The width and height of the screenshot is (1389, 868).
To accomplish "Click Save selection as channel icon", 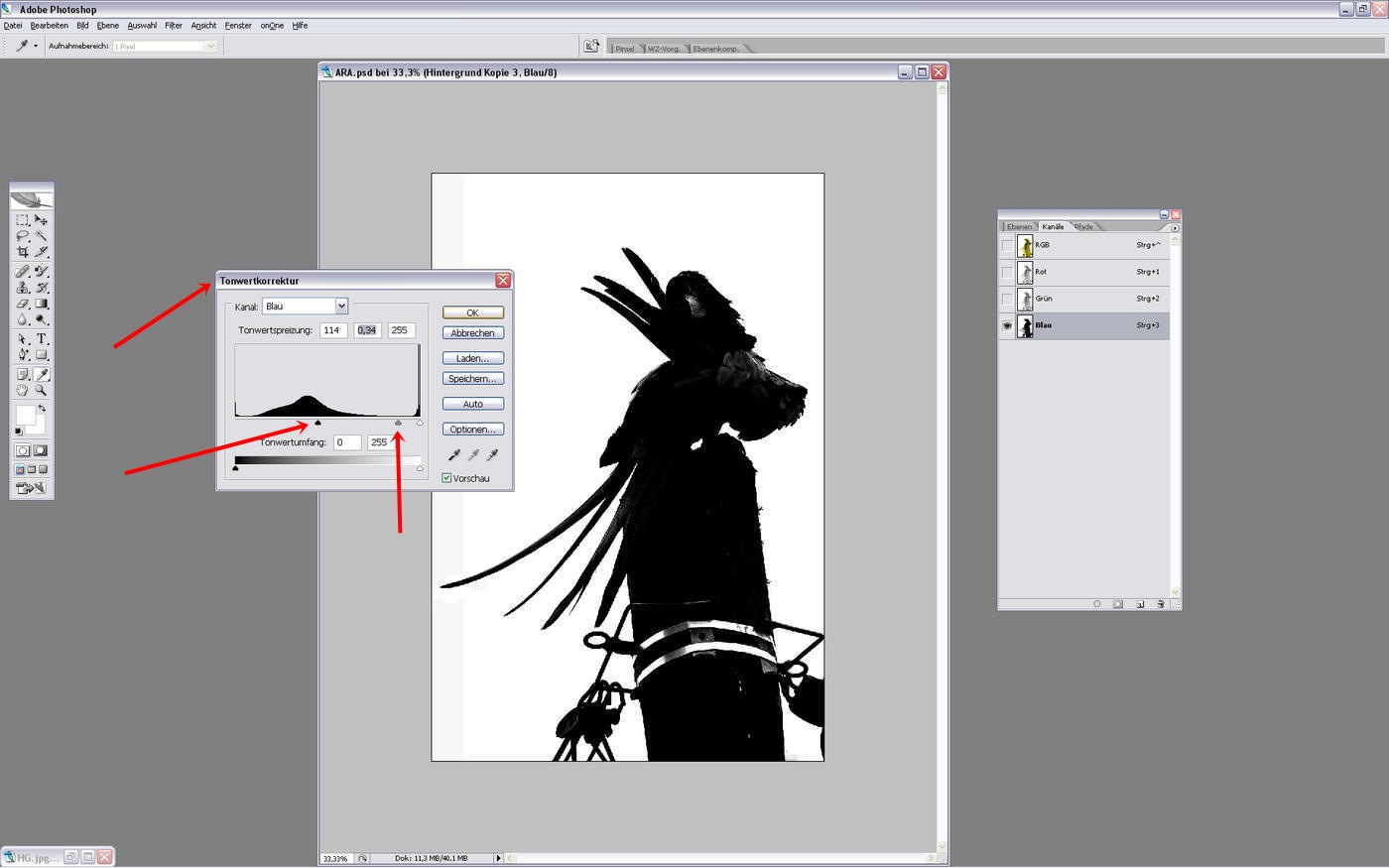I will (1118, 603).
